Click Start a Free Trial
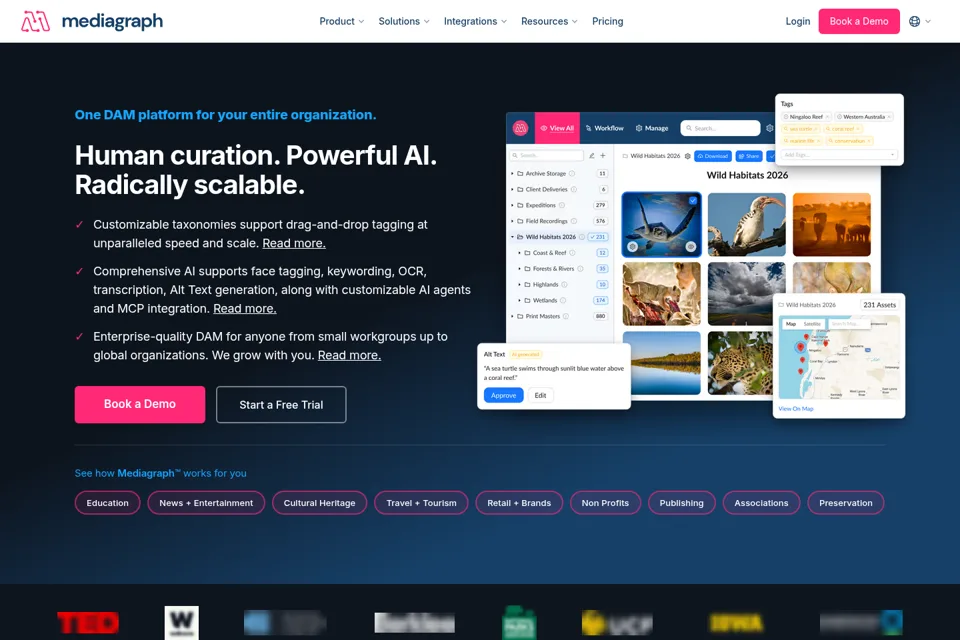The image size is (960, 640). 281,404
